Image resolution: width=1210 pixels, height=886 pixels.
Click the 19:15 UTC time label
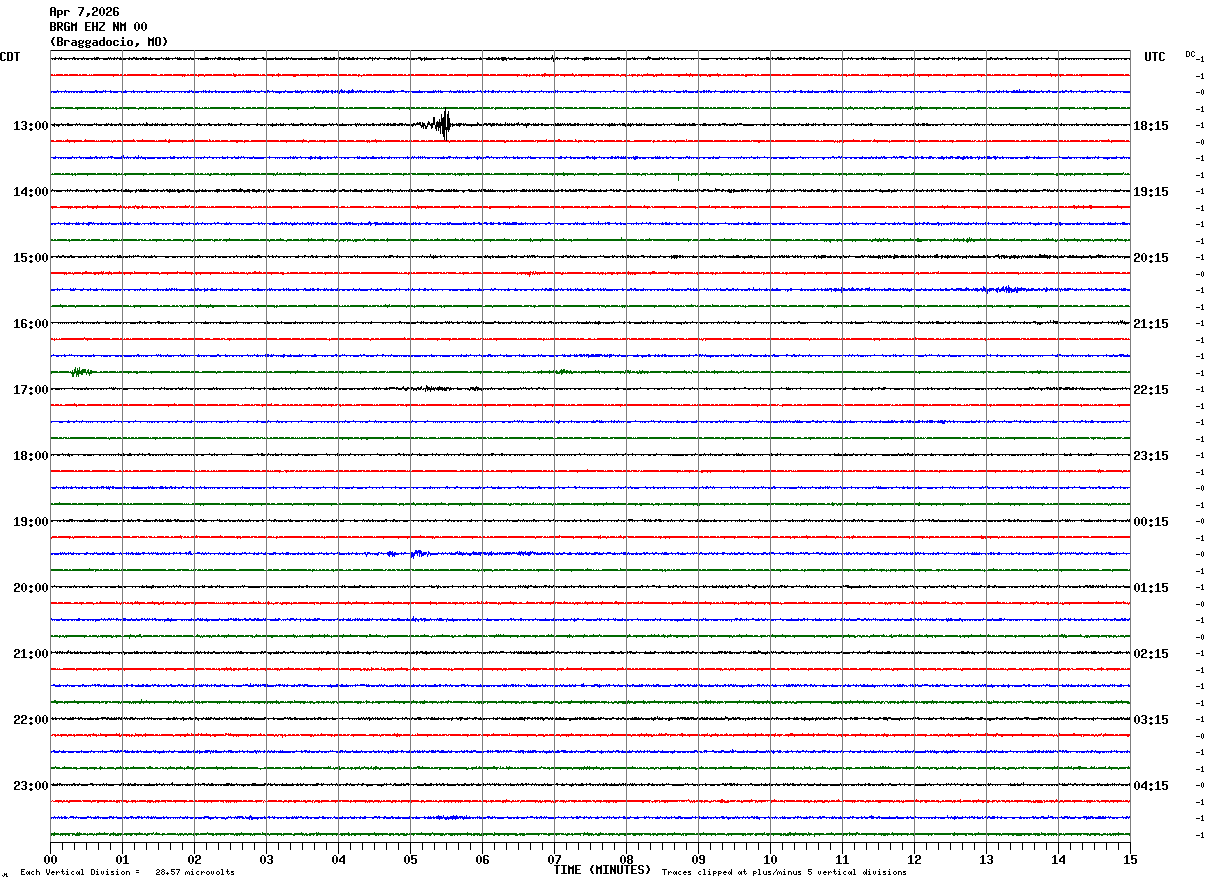(1151, 192)
